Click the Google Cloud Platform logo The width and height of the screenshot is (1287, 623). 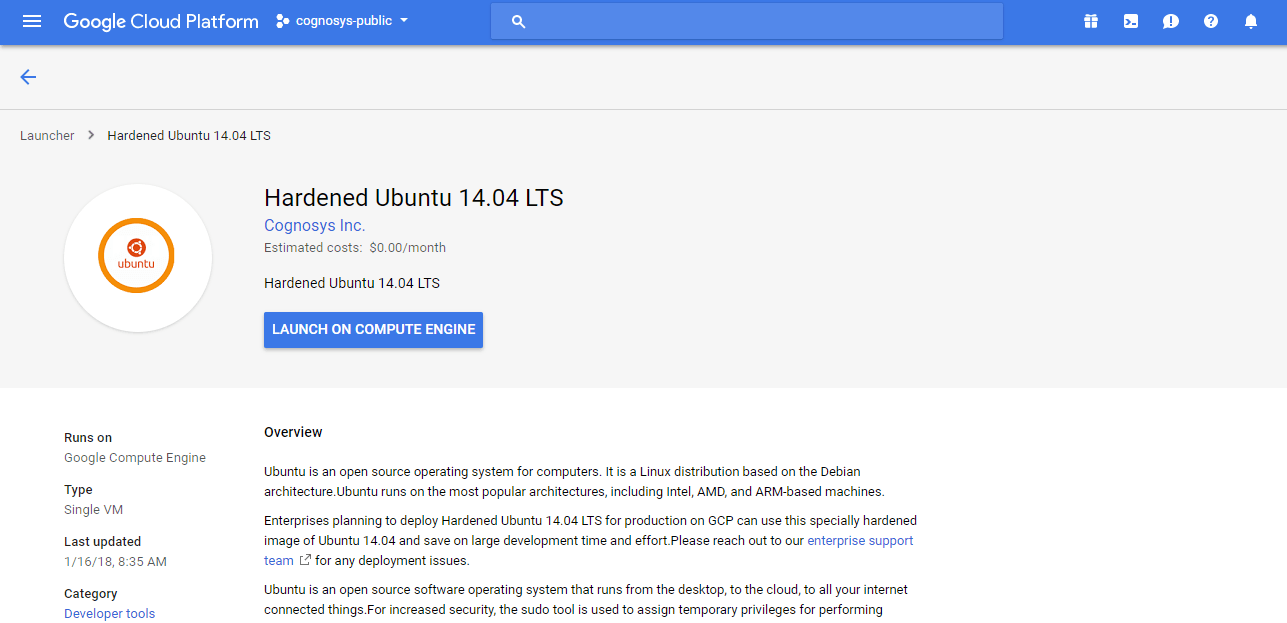pos(161,21)
